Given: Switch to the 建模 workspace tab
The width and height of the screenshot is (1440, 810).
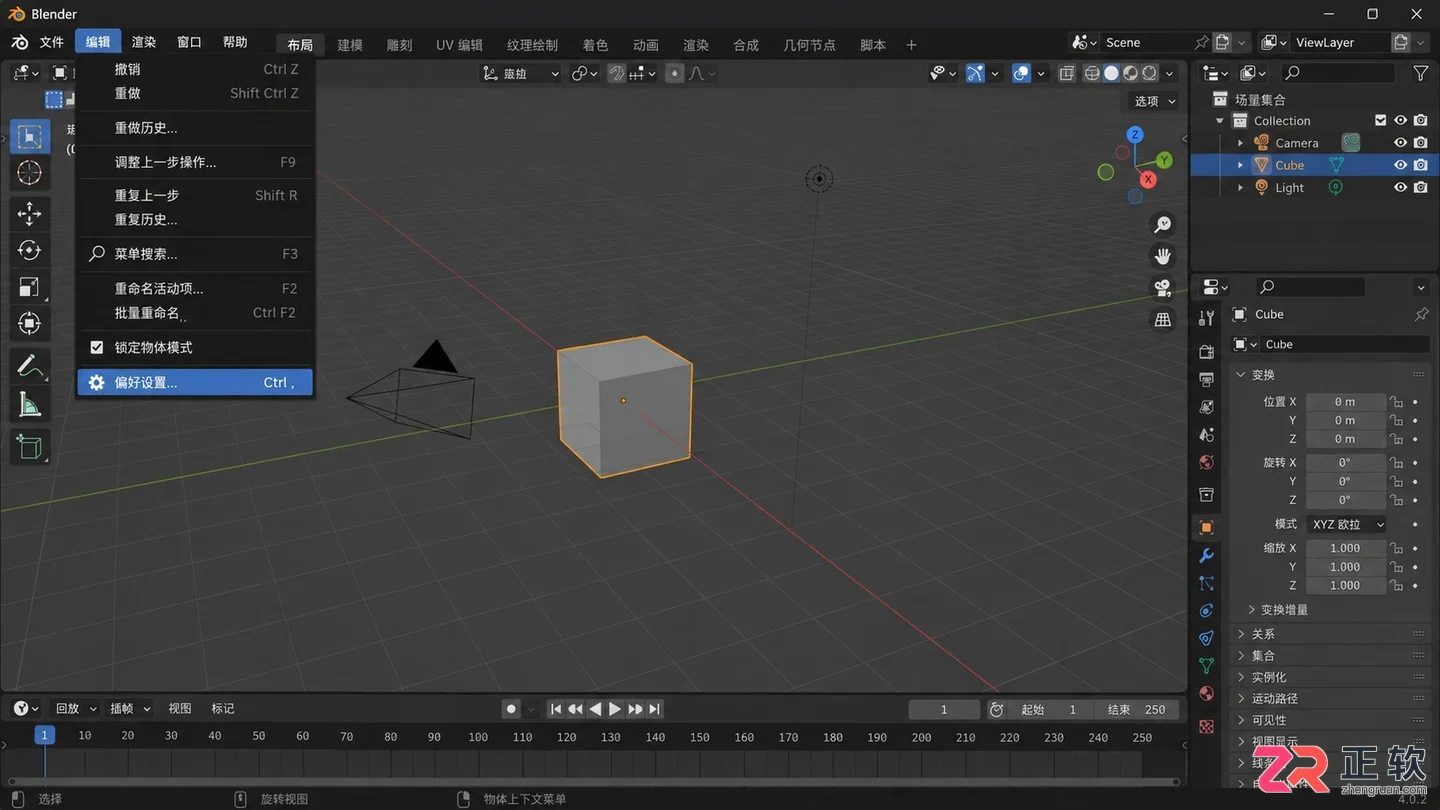Looking at the screenshot, I should (350, 45).
